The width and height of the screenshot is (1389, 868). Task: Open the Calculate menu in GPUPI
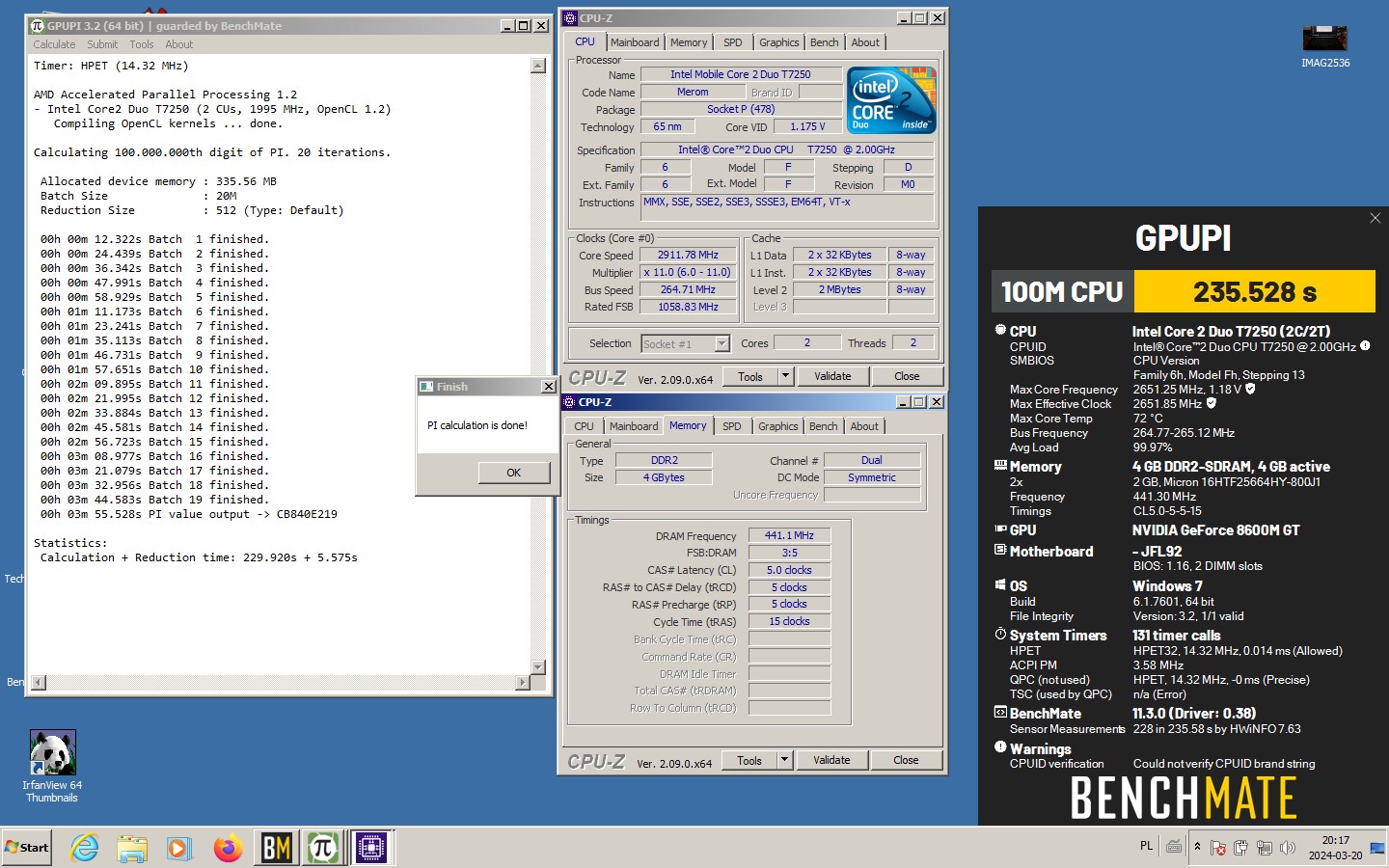[54, 44]
